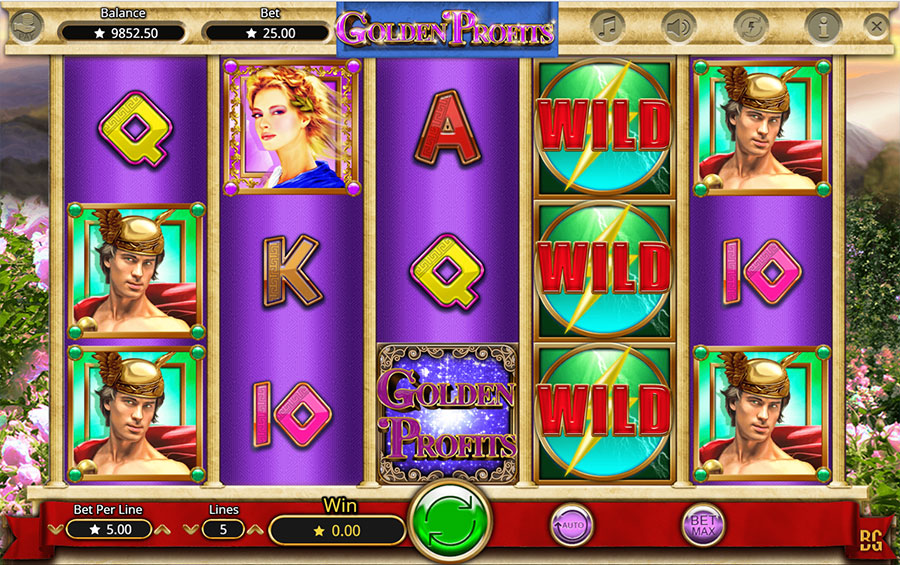
Task: Toggle the lightning turbo spin icon
Action: 751,26
